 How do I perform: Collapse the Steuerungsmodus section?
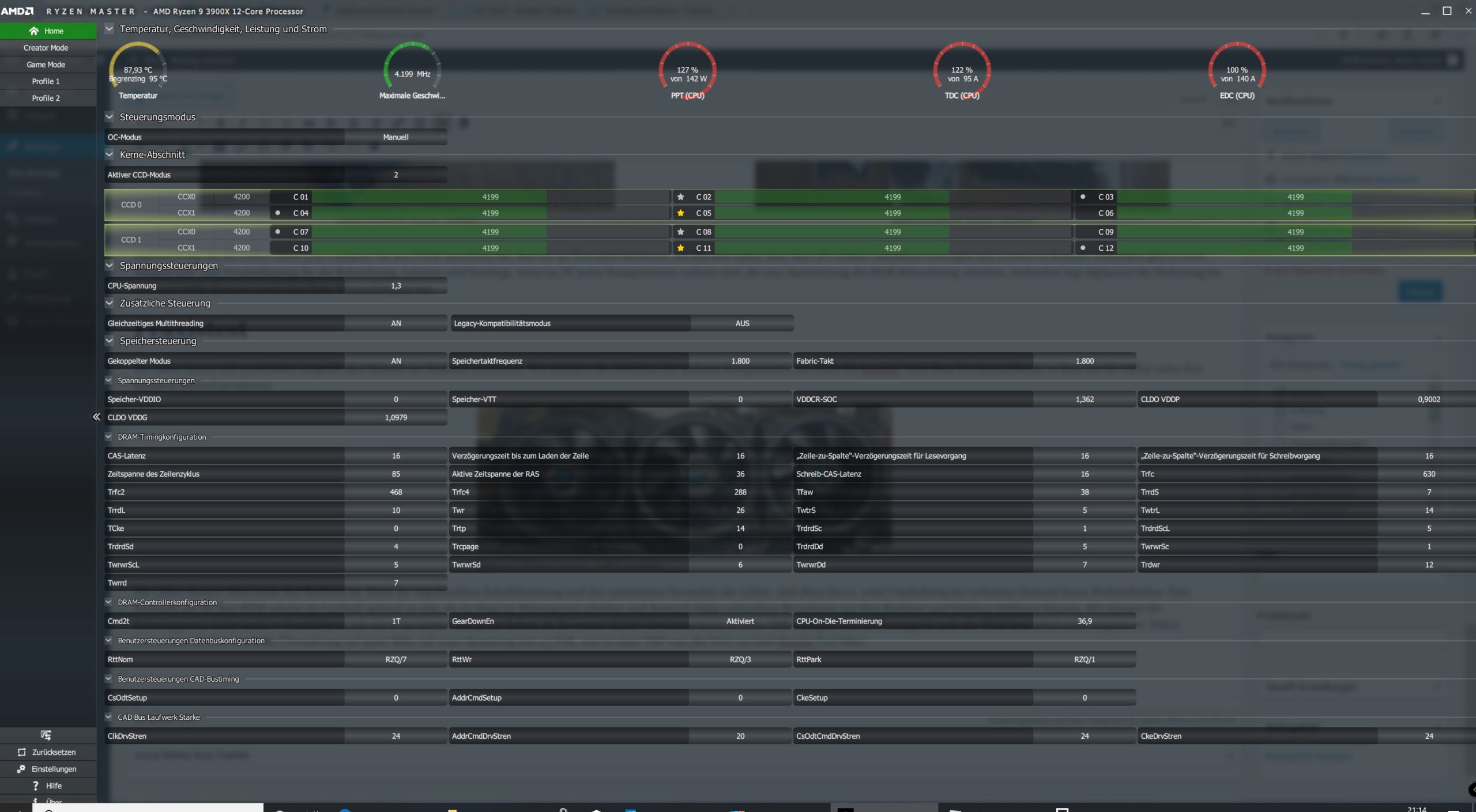pos(109,116)
